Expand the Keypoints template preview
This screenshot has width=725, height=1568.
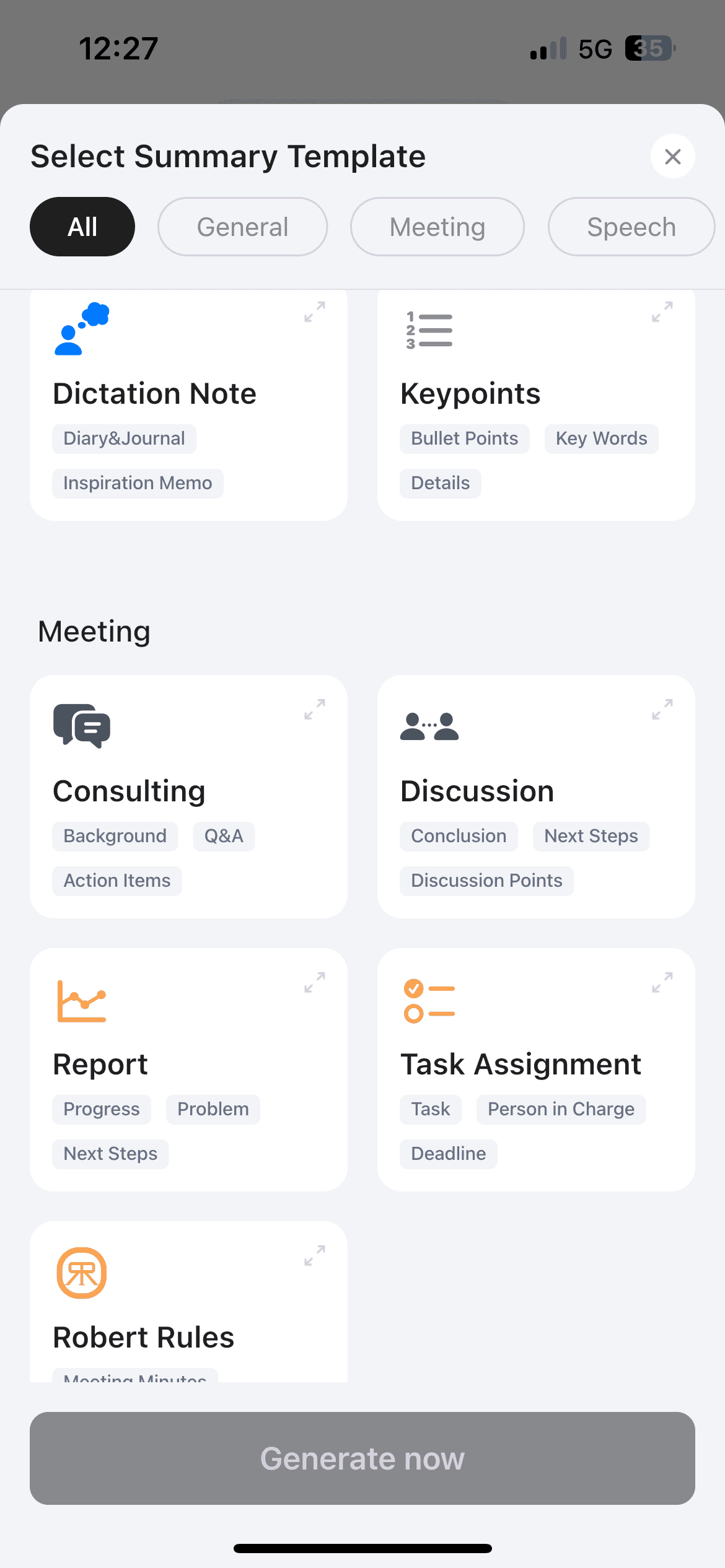point(662,311)
